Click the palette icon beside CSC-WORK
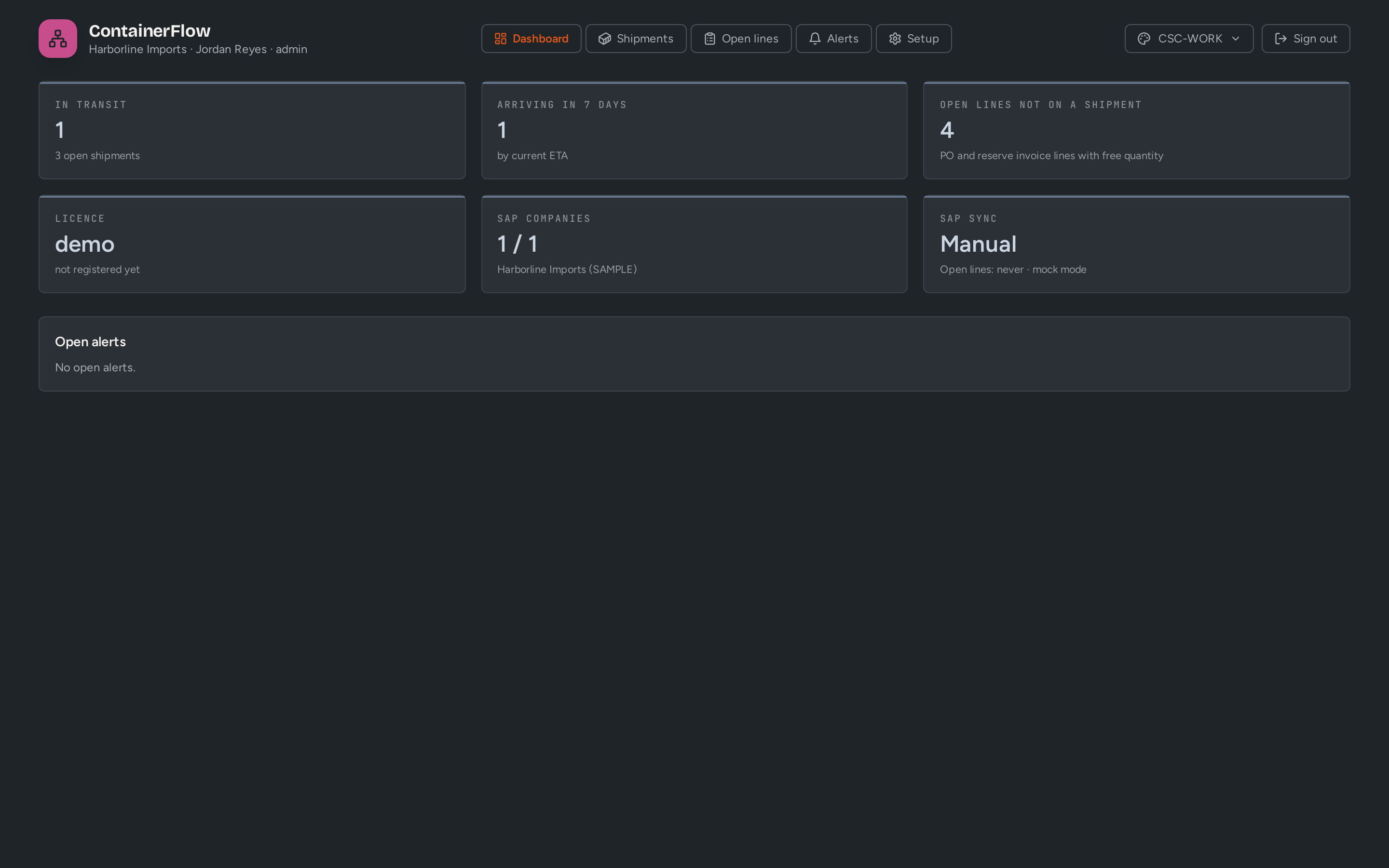 (x=1144, y=39)
